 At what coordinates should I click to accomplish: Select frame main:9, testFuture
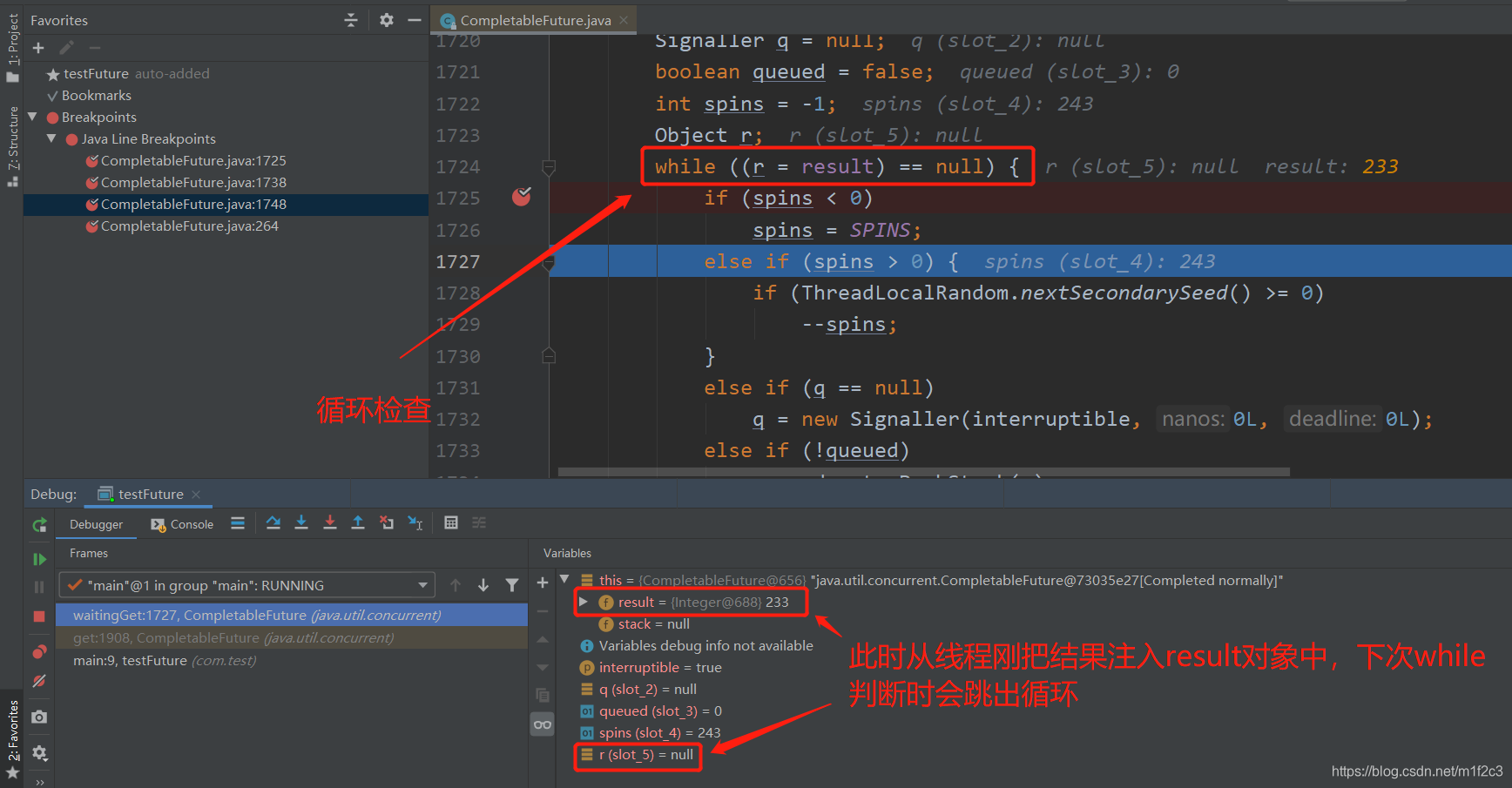coord(292,660)
